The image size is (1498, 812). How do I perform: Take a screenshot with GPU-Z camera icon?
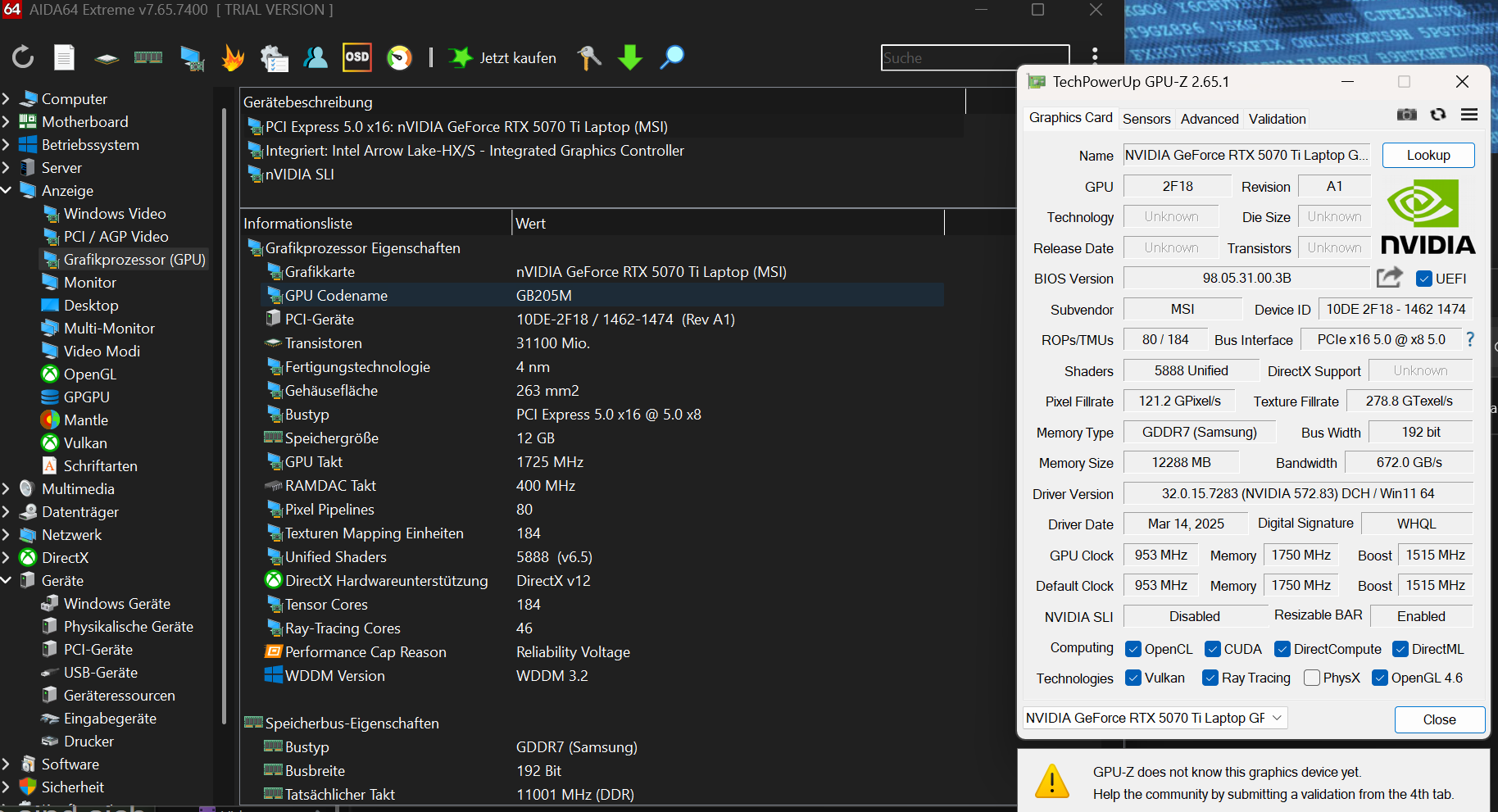pos(1407,115)
